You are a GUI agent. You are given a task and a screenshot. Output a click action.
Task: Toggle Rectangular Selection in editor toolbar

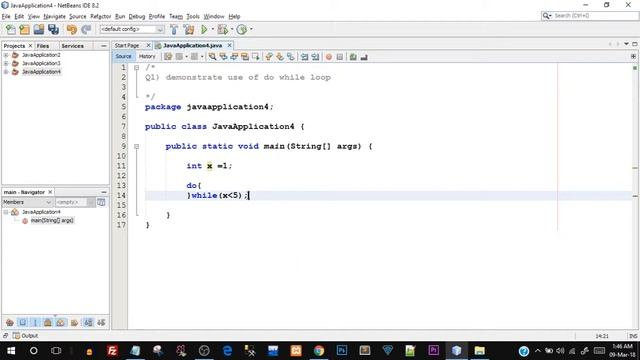pos(256,57)
